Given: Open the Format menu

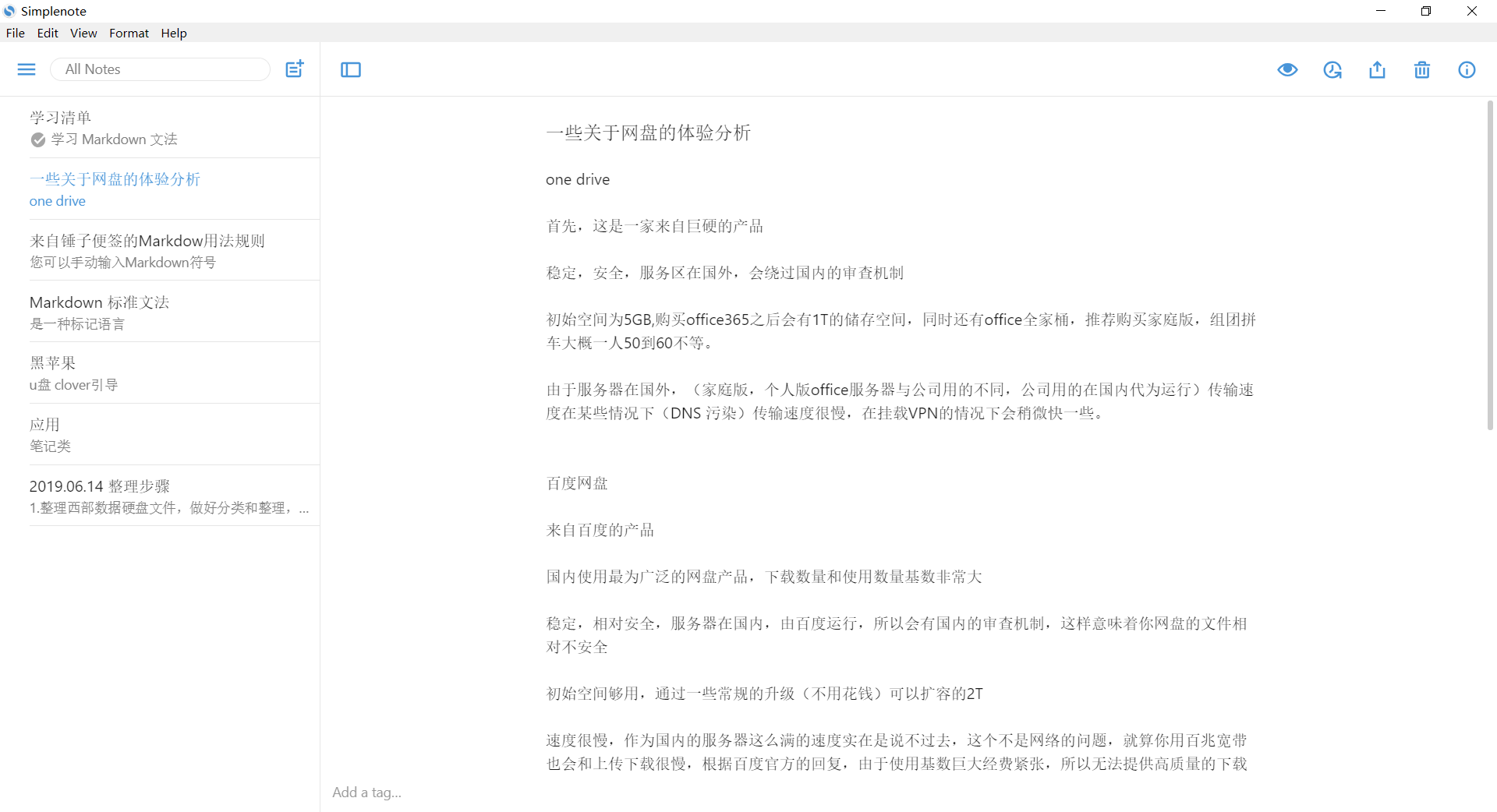Looking at the screenshot, I should tap(129, 33).
